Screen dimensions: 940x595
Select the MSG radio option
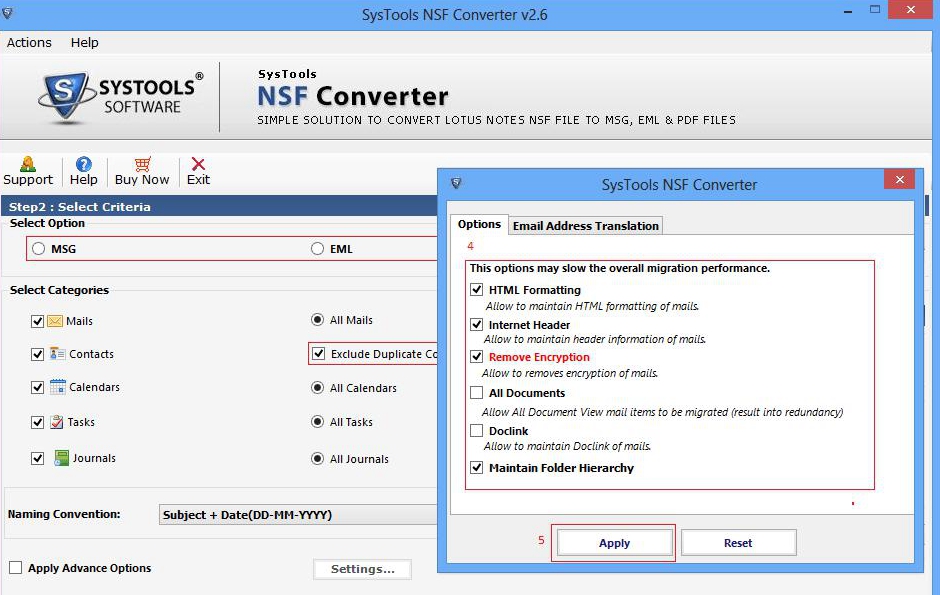38,249
